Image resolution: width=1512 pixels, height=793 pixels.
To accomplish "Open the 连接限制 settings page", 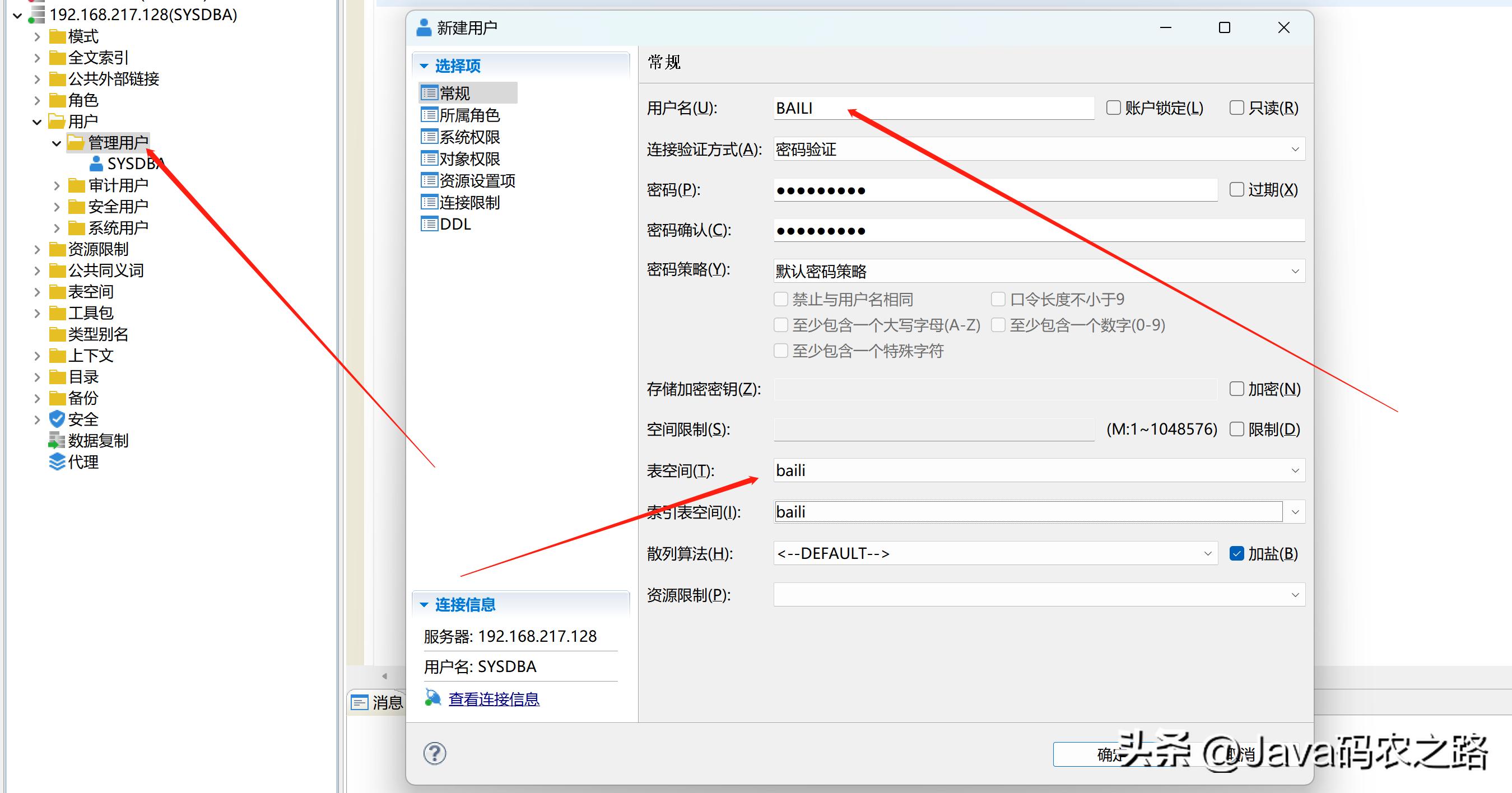I will tap(468, 202).
